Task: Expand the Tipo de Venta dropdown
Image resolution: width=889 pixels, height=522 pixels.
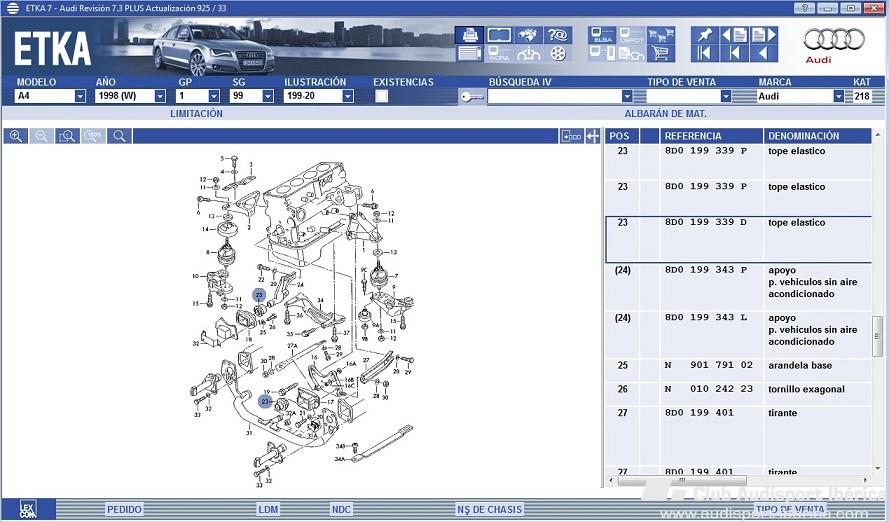Action: pos(726,96)
